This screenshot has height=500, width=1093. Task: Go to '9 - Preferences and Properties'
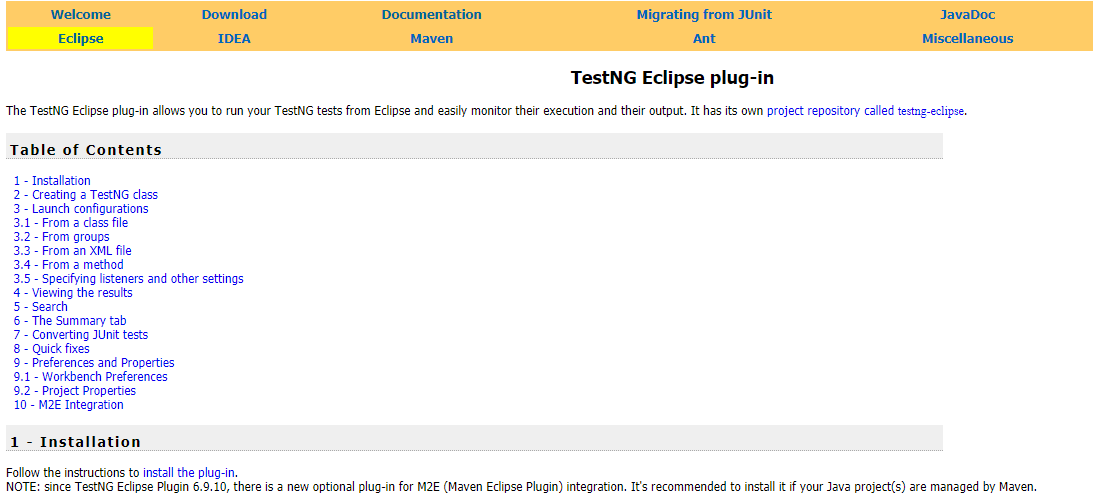[x=94, y=363]
